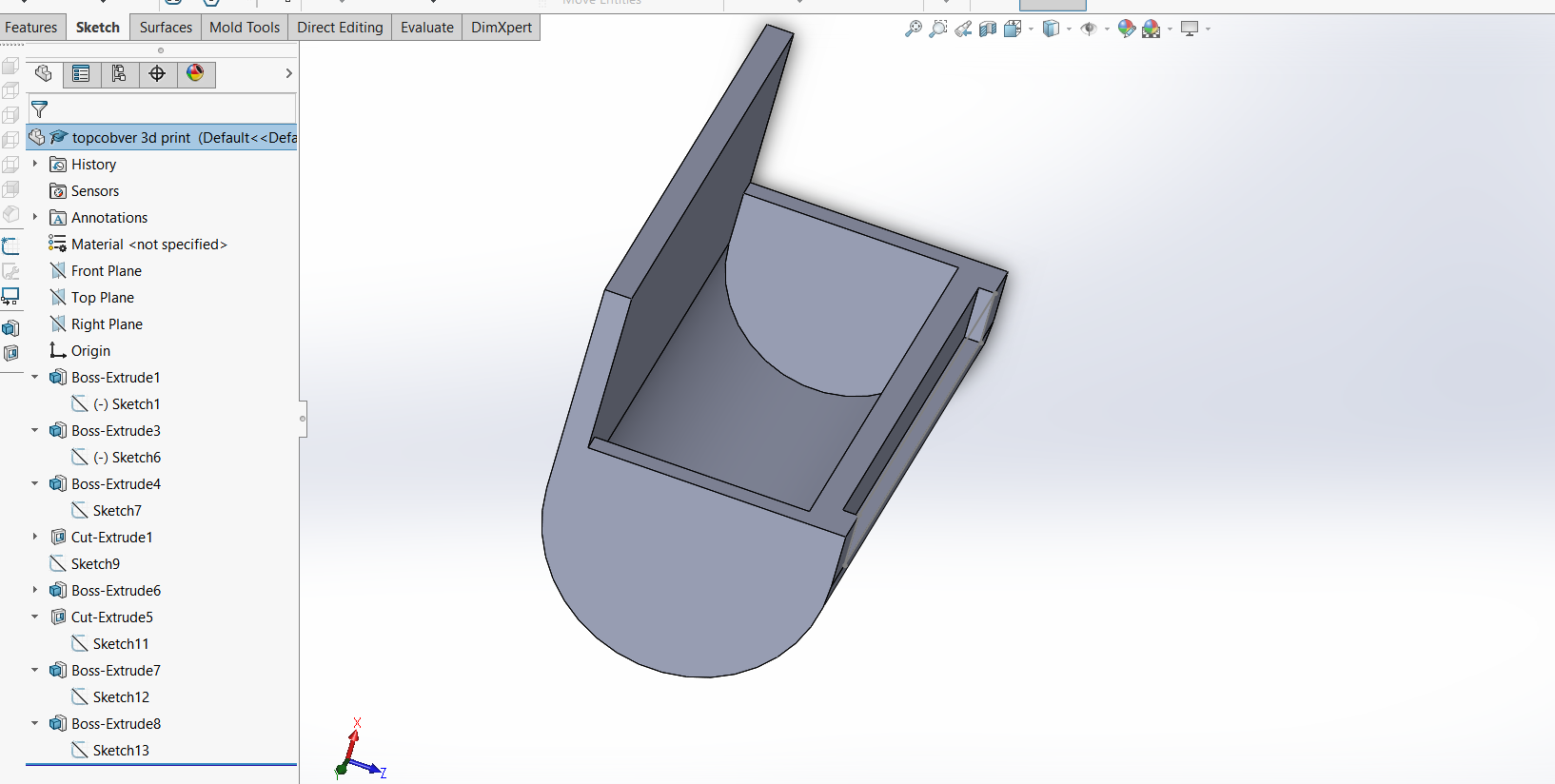Open the Mold Tools tab
This screenshot has width=1555, height=784.
click(245, 27)
